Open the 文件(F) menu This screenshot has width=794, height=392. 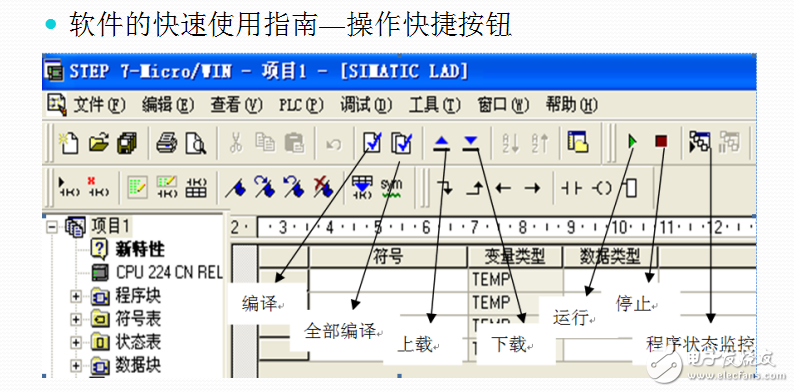(100, 105)
